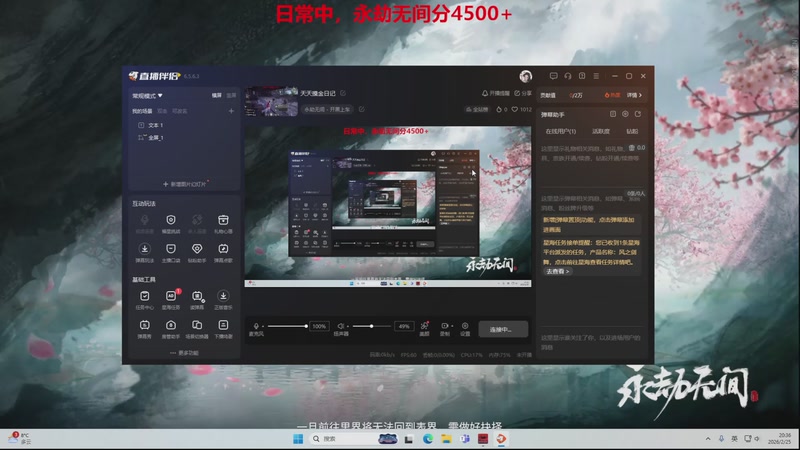This screenshot has width=800, height=450.
Task: Mute the 麦克风 microphone icon
Action: pos(256,326)
